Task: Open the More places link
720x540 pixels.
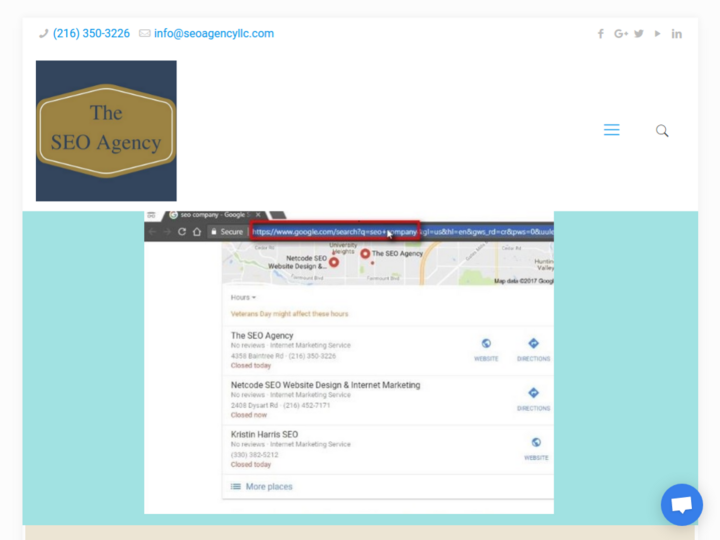Action: (x=268, y=487)
